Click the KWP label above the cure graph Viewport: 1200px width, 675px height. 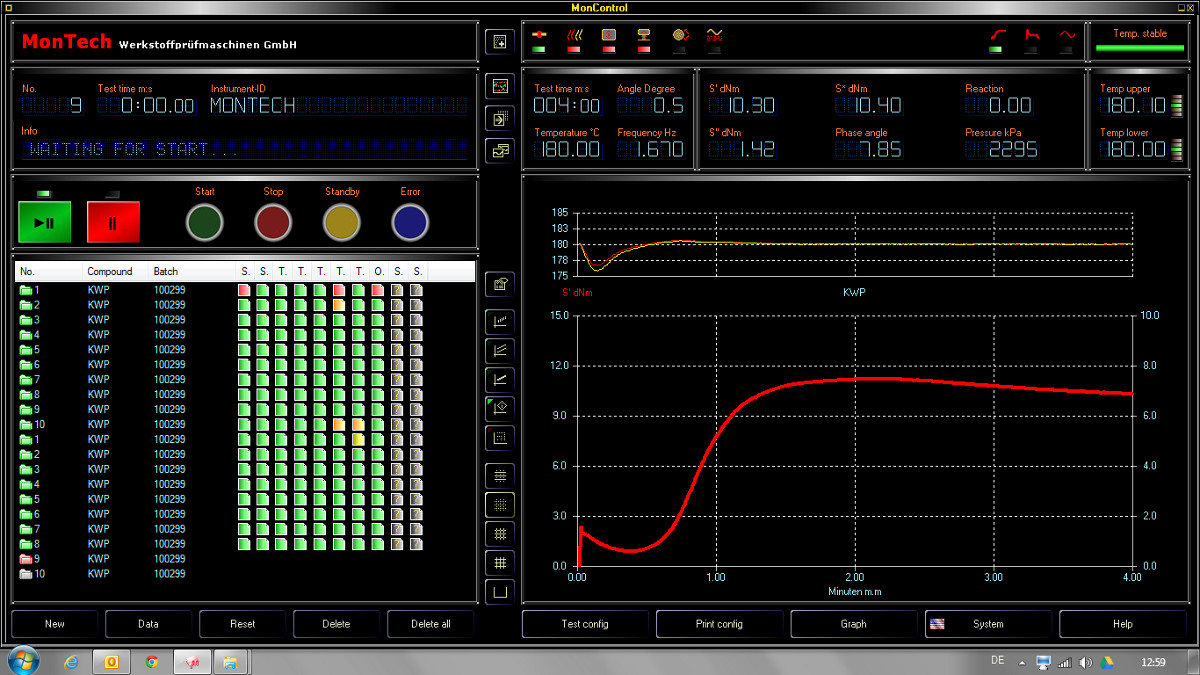pyautogui.click(x=855, y=295)
